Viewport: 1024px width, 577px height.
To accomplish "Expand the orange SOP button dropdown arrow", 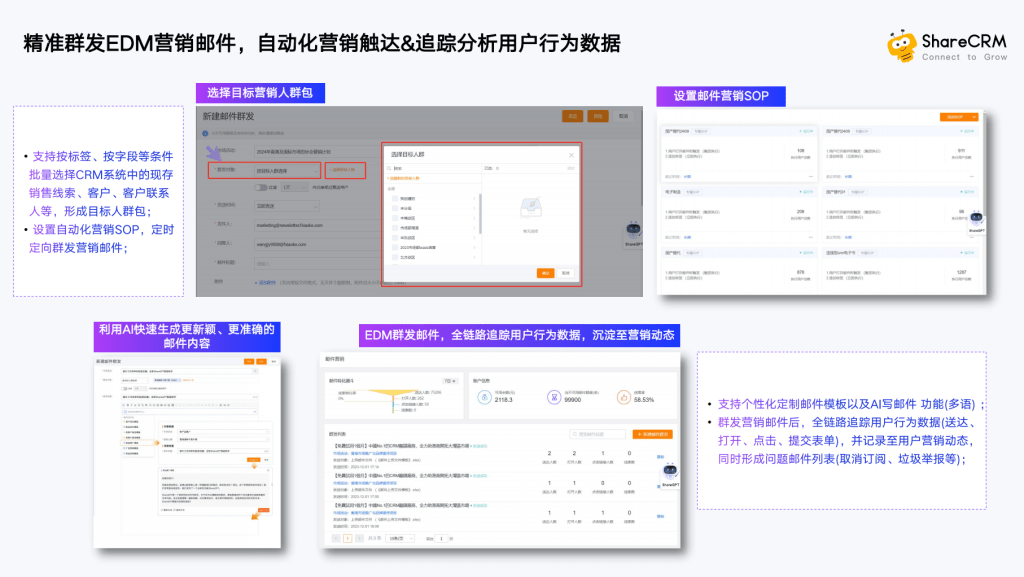I will tap(974, 117).
